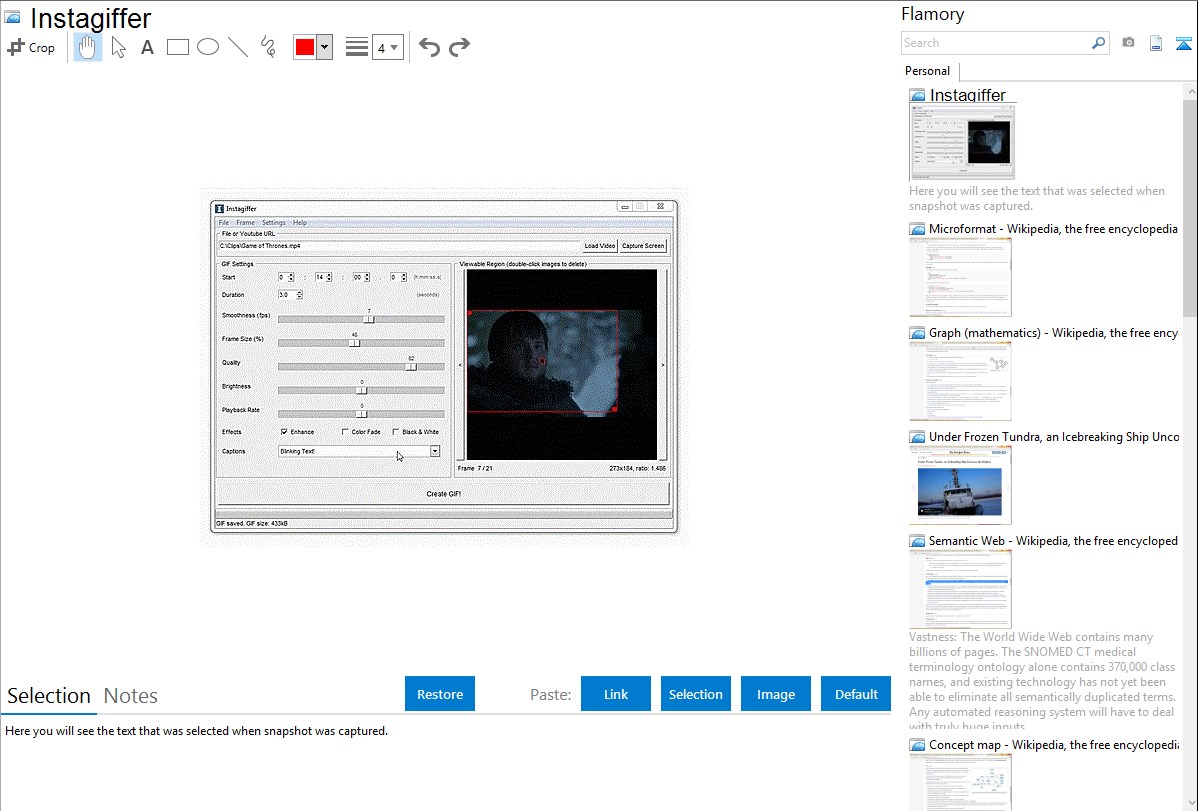
Task: Activate the hand pan tool
Action: tap(88, 47)
